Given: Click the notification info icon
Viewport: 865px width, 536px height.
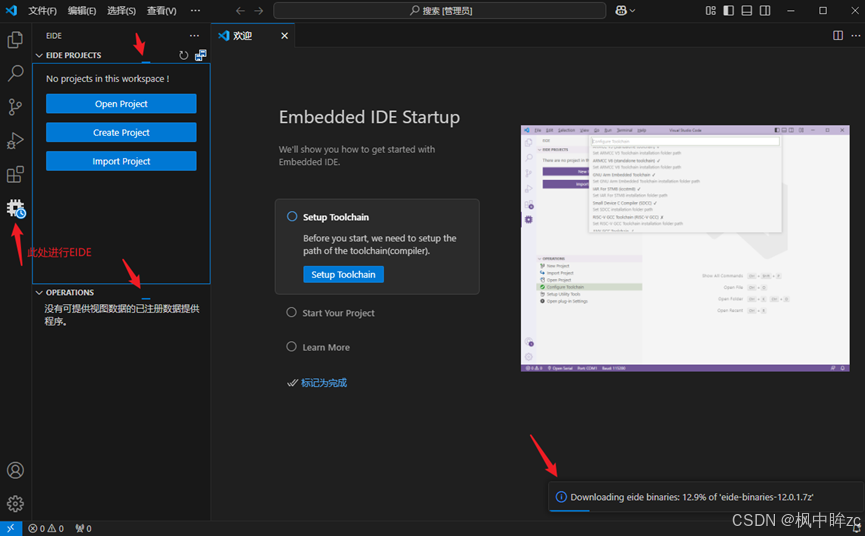Looking at the screenshot, I should pyautogui.click(x=561, y=497).
